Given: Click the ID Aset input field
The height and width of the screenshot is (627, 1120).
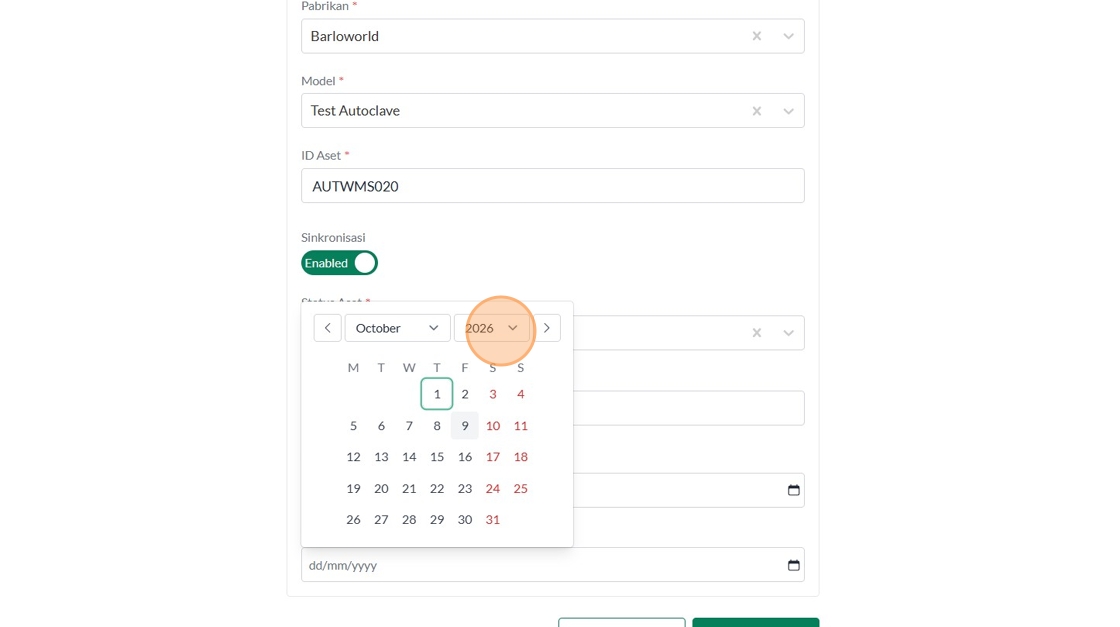Looking at the screenshot, I should click(552, 186).
